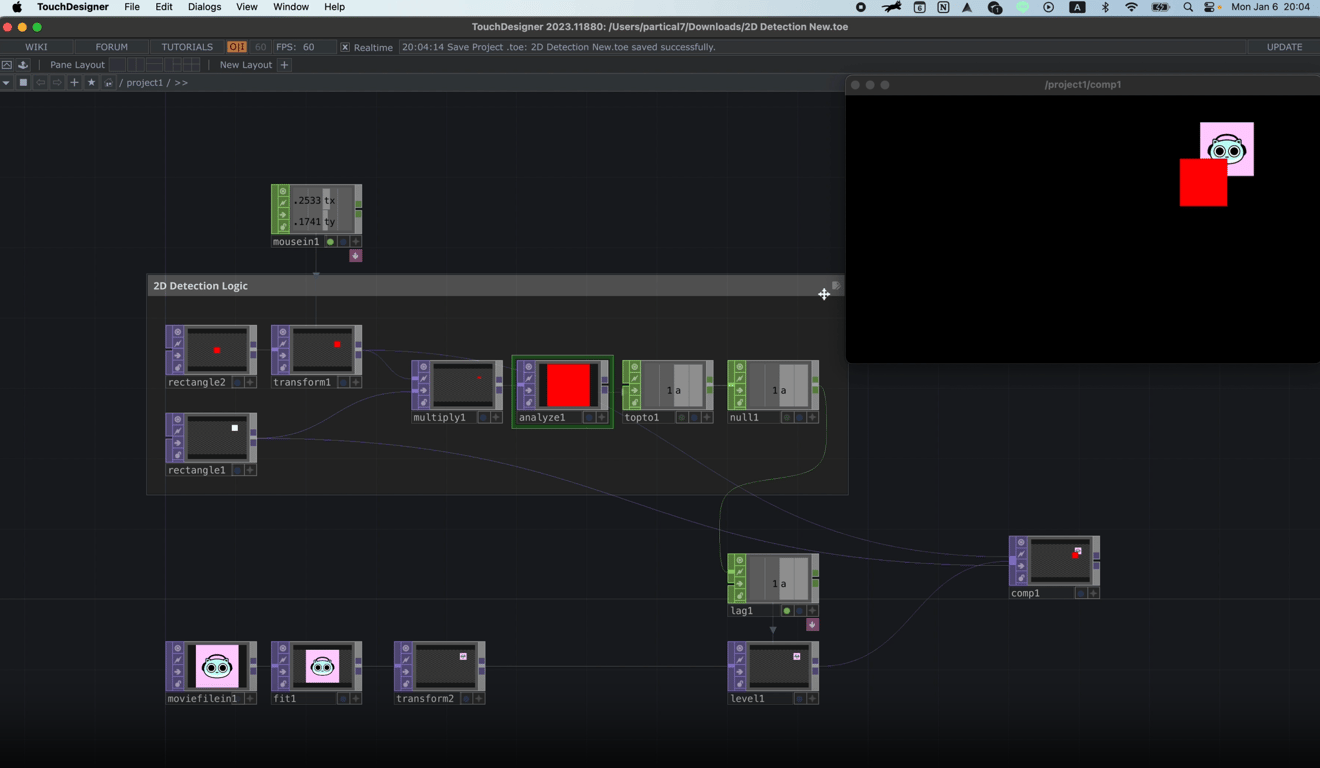Open the pane type dropdown triangle at top left
Image resolution: width=1320 pixels, height=768 pixels.
point(7,82)
